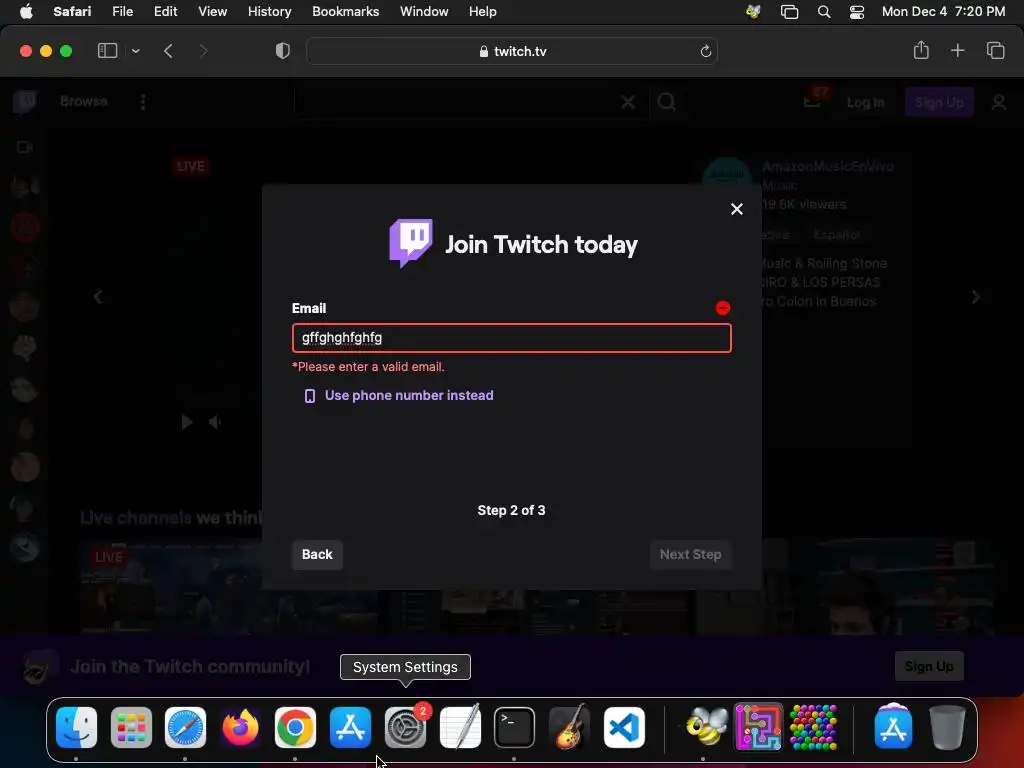Screen dimensions: 1024x768
Task: Reload the page with refresh icon
Action: point(705,51)
